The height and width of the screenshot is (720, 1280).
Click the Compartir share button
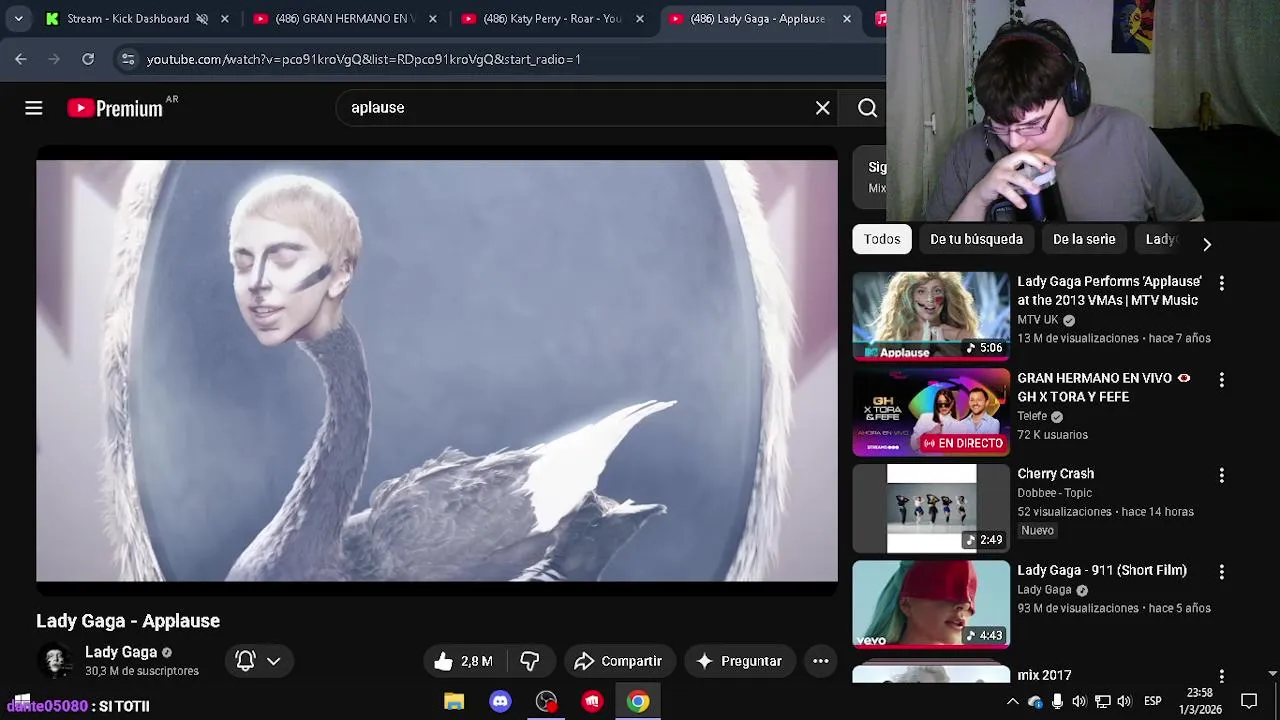[x=618, y=661]
